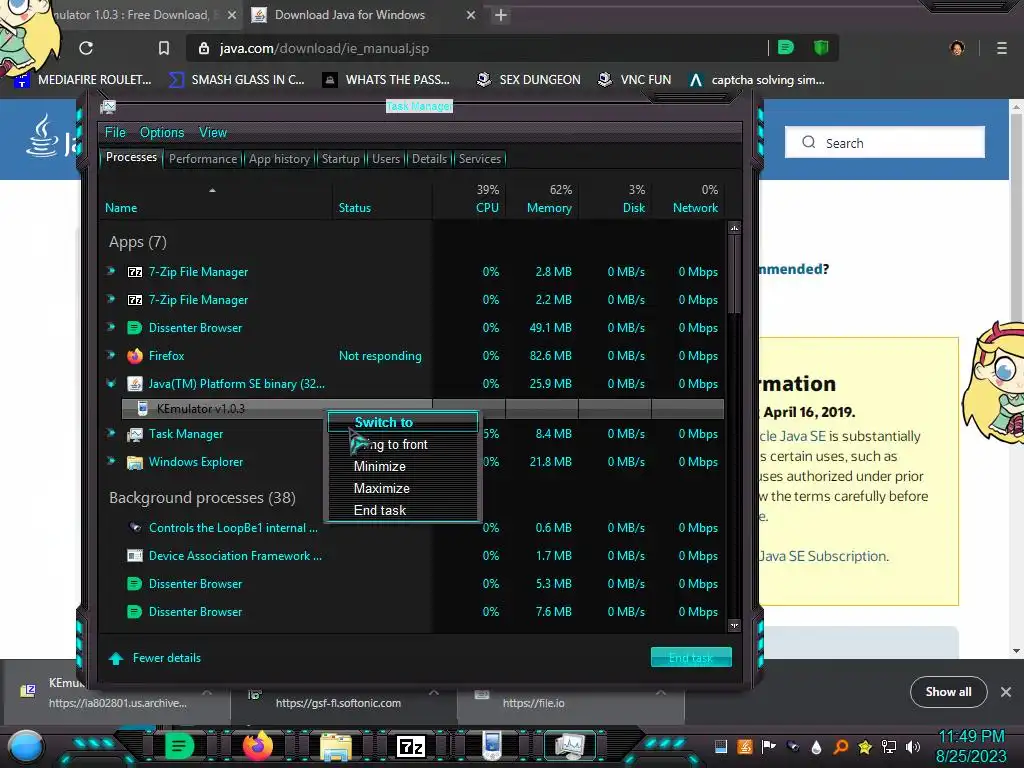The height and width of the screenshot is (768, 1024).
Task: Click the 7-Zip icon in first Apps row
Action: pyautogui.click(x=135, y=272)
